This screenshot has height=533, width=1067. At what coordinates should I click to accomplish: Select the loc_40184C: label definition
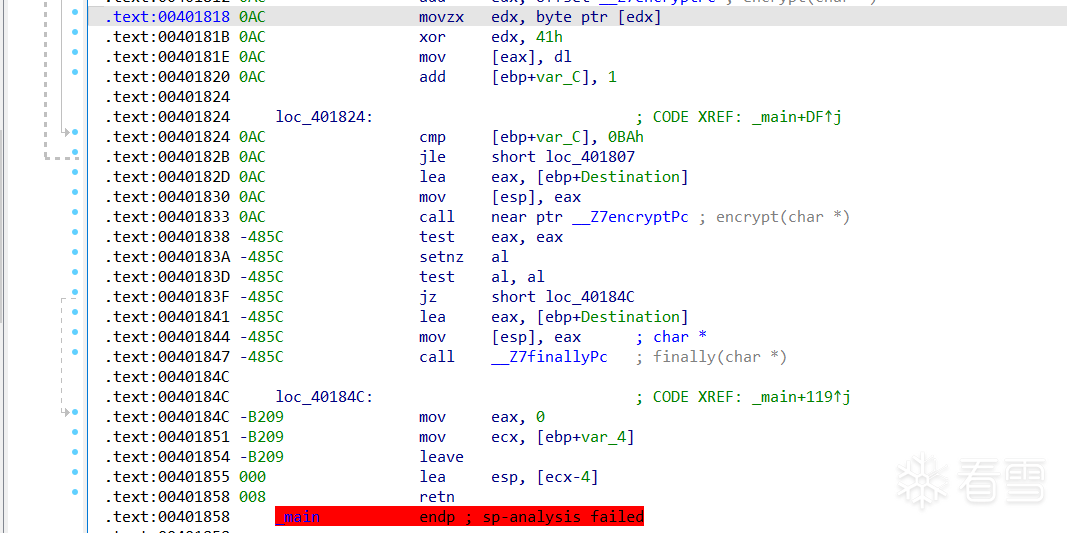(324, 397)
